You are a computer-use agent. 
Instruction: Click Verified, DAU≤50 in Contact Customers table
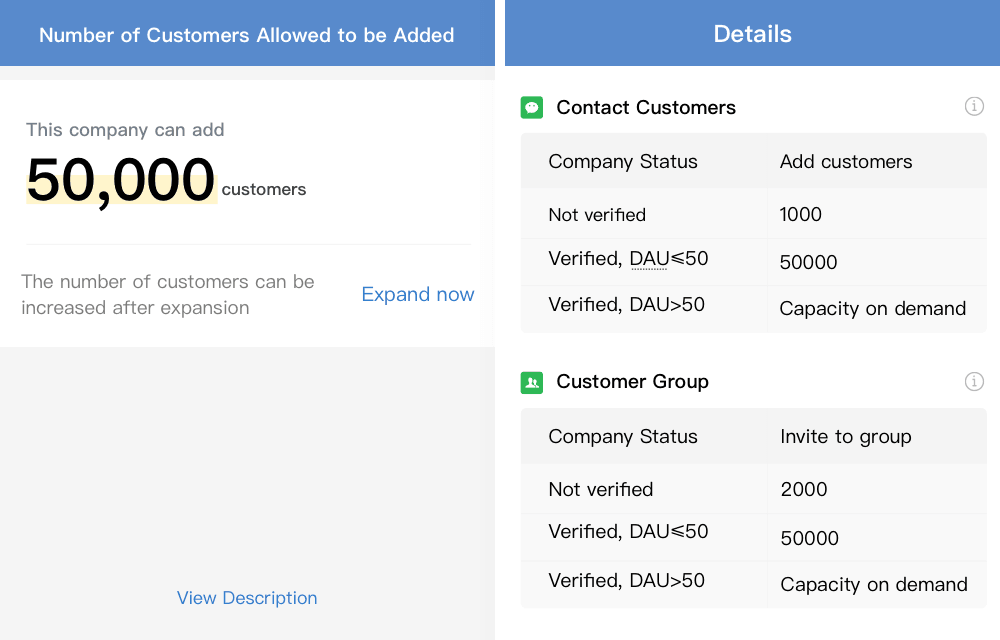[x=628, y=258]
